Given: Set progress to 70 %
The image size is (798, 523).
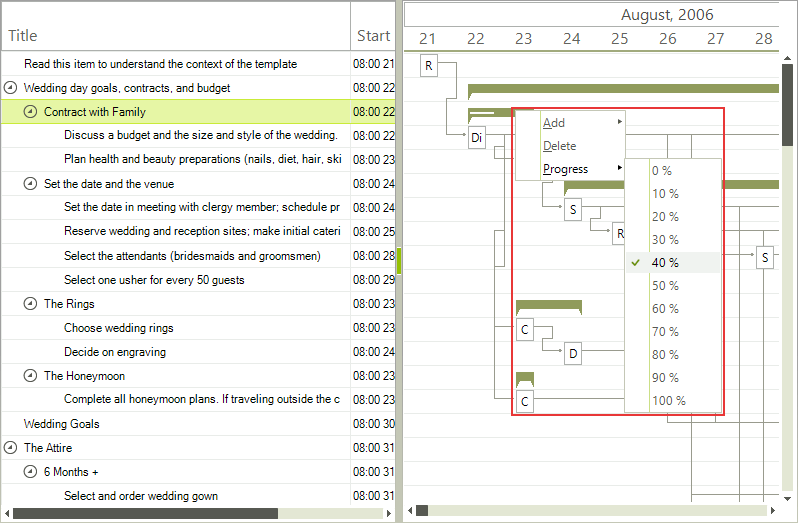Looking at the screenshot, I should 672,331.
